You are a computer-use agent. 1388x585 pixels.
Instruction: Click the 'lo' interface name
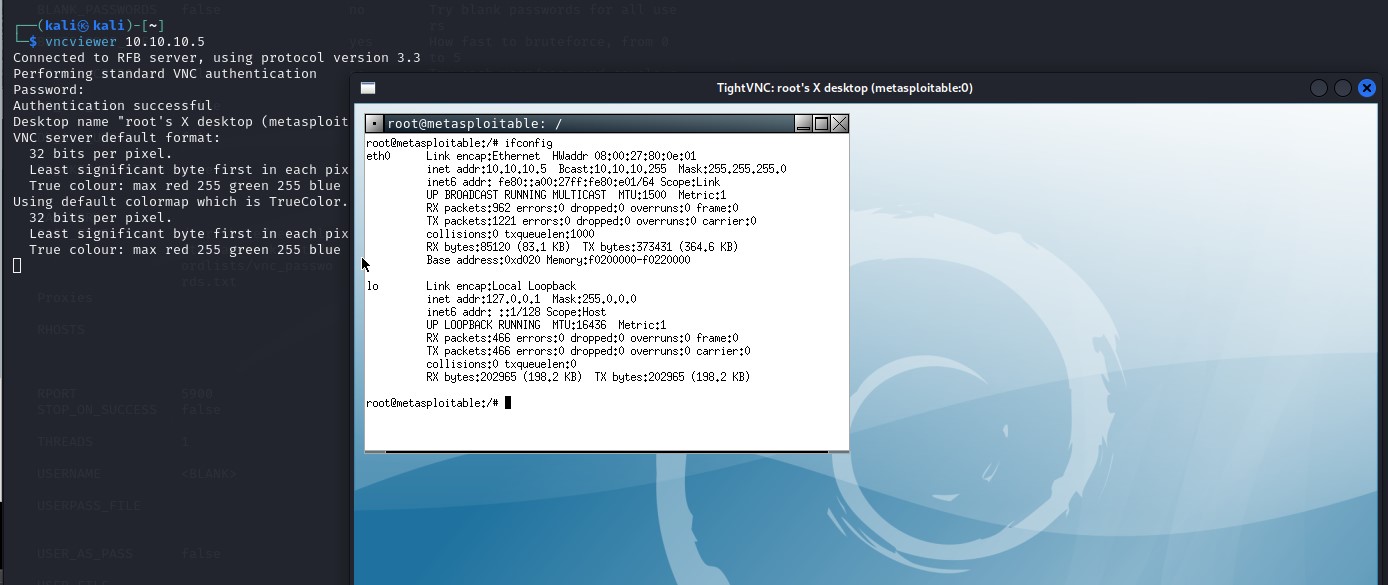(x=372, y=286)
